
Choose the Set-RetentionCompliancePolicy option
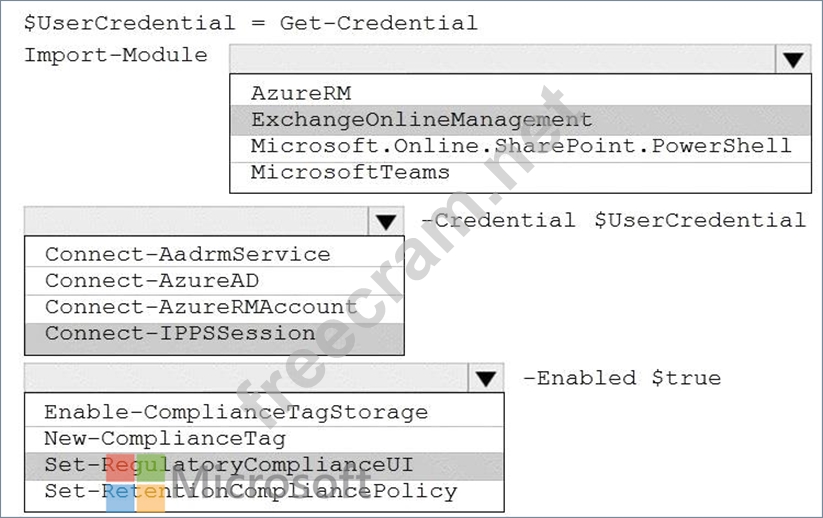point(251,491)
